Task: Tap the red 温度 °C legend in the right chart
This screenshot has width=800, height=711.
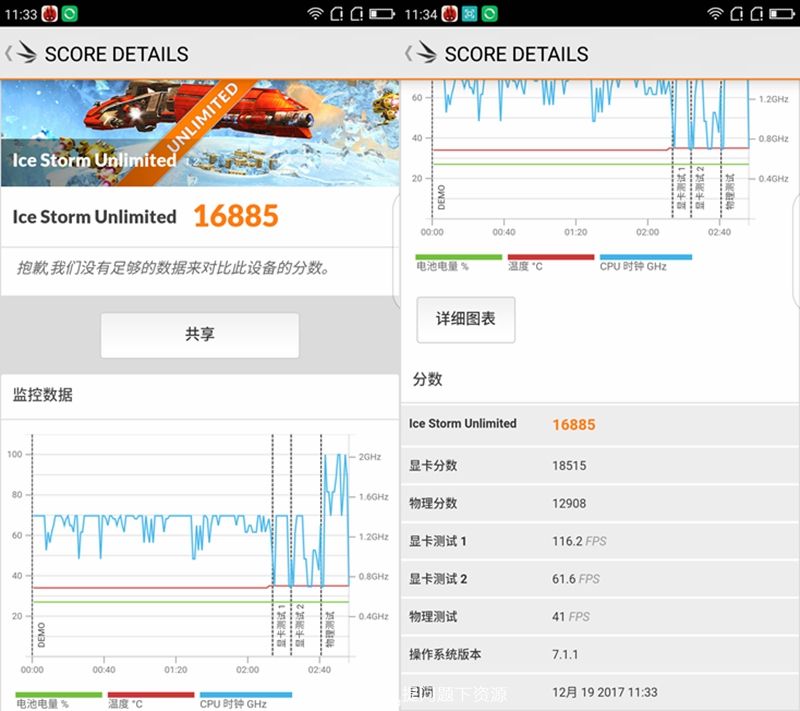Action: pyautogui.click(x=551, y=263)
